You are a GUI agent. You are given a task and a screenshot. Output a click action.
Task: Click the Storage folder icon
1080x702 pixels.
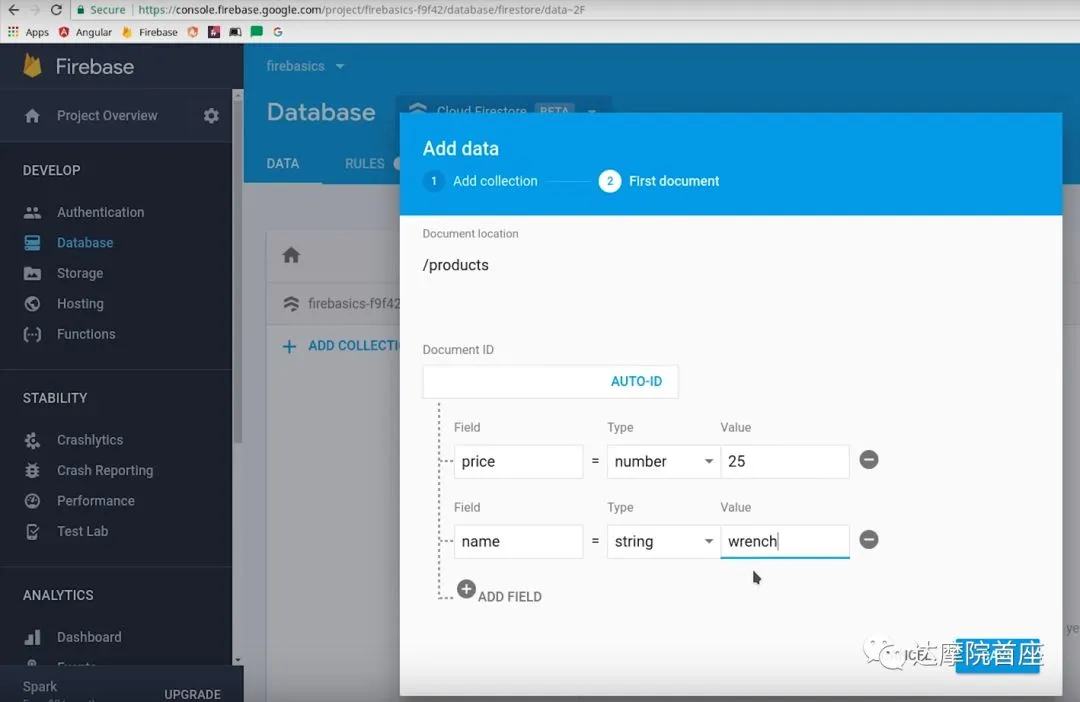[32, 273]
